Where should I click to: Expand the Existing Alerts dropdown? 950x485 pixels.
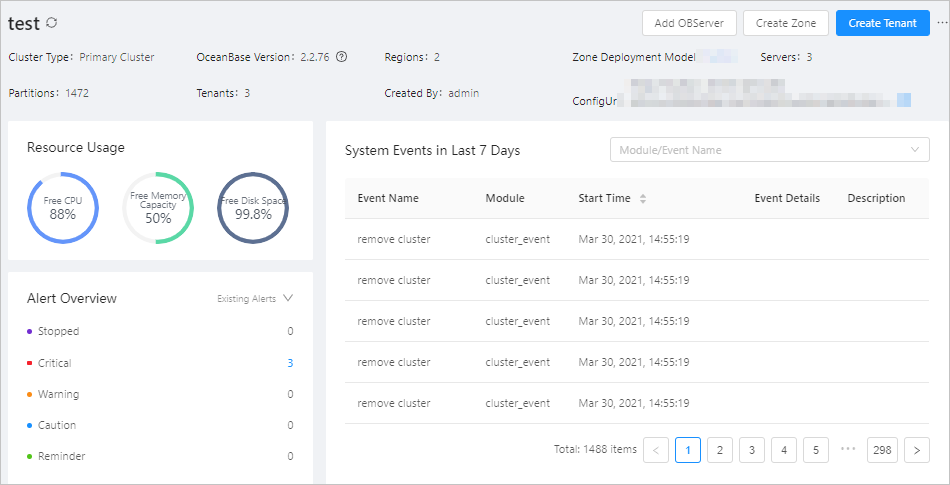tap(255, 299)
